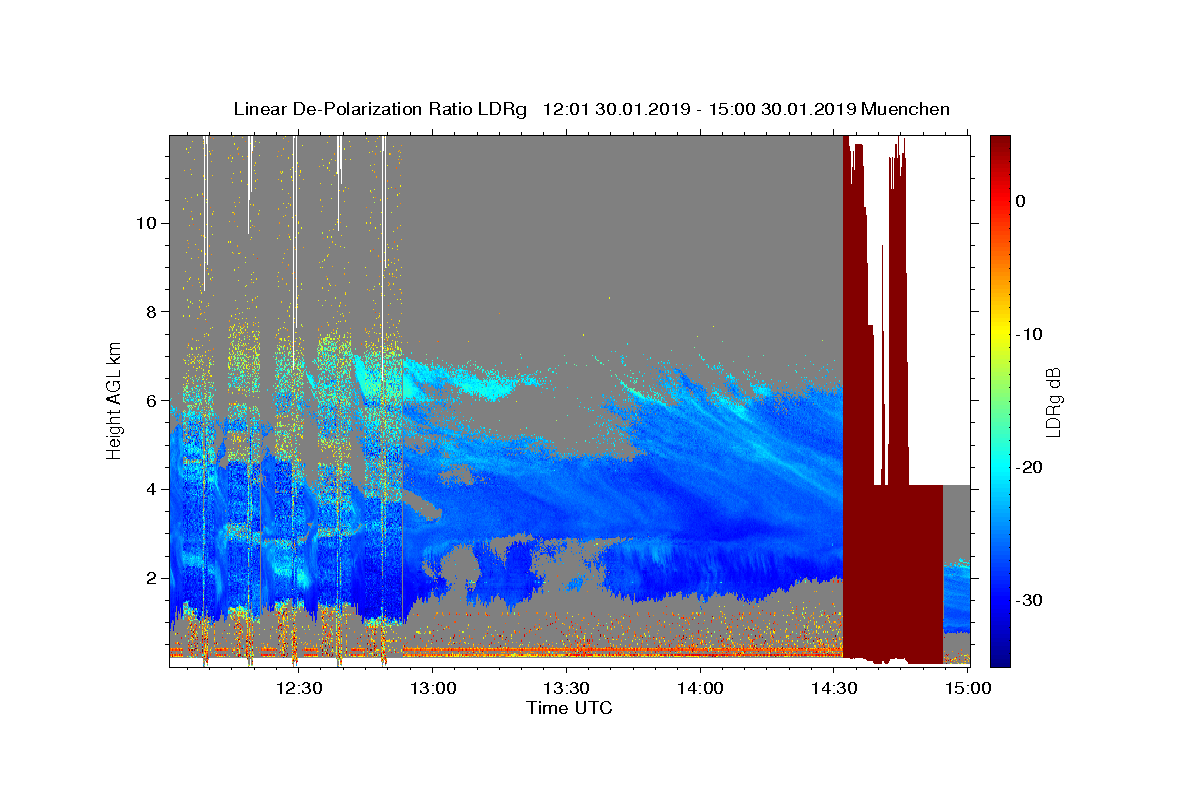The width and height of the screenshot is (1200, 800).
Task: Click the 12:30 time tick label
Action: coord(299,688)
